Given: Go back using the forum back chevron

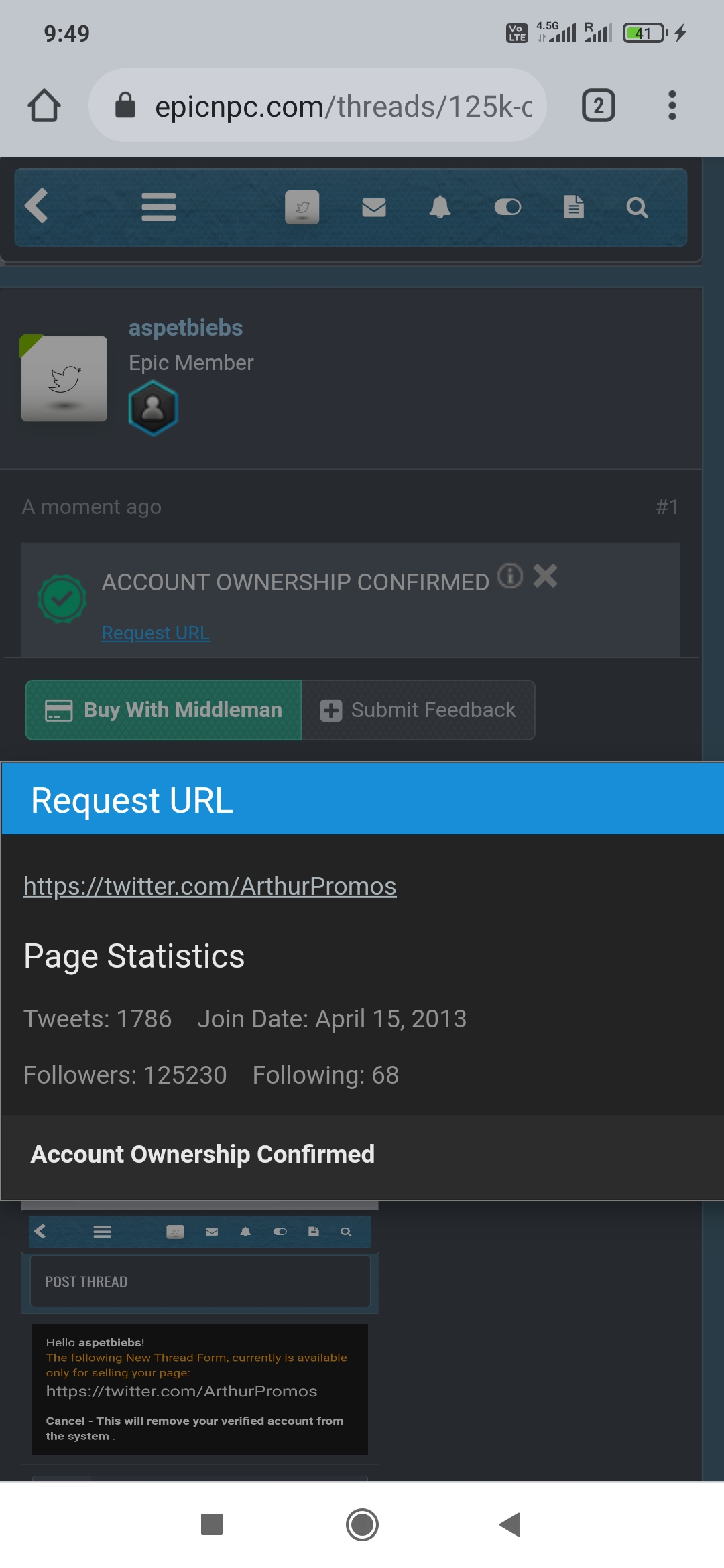Looking at the screenshot, I should [x=37, y=206].
